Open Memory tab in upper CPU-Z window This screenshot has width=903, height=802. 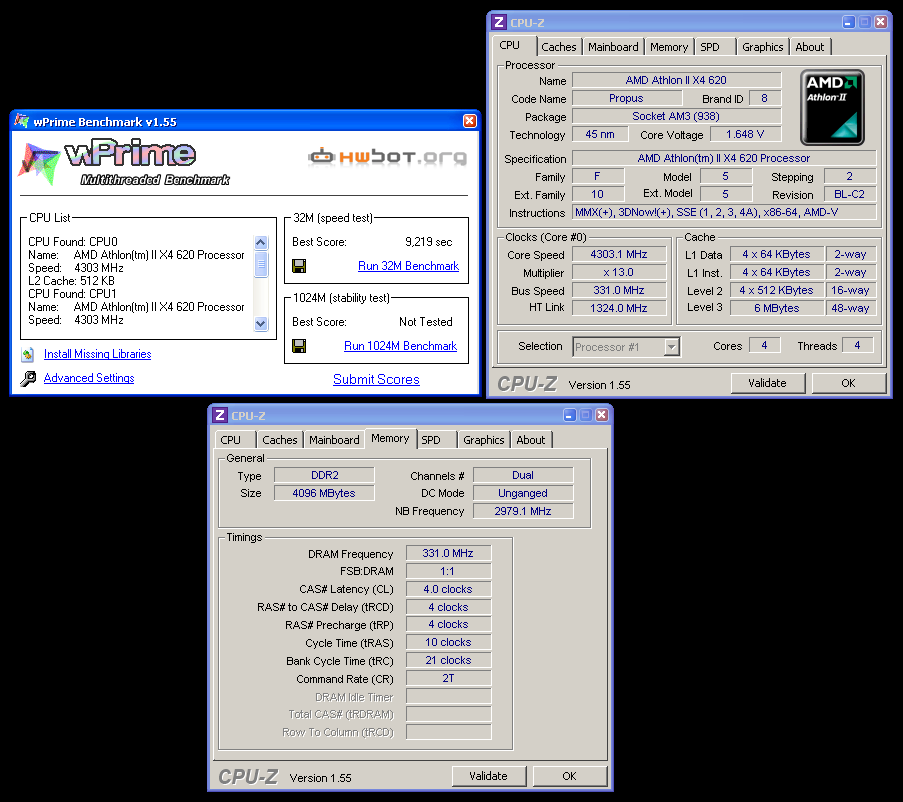click(x=669, y=47)
